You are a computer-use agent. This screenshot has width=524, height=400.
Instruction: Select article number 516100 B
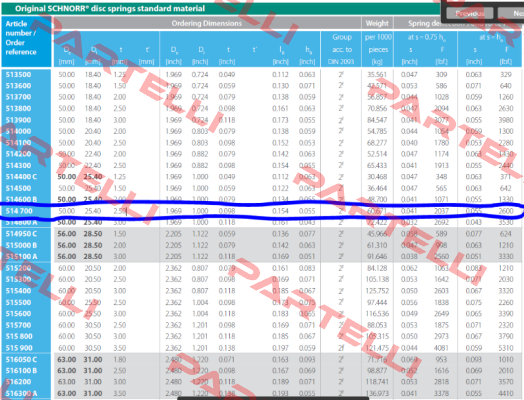tap(21, 371)
